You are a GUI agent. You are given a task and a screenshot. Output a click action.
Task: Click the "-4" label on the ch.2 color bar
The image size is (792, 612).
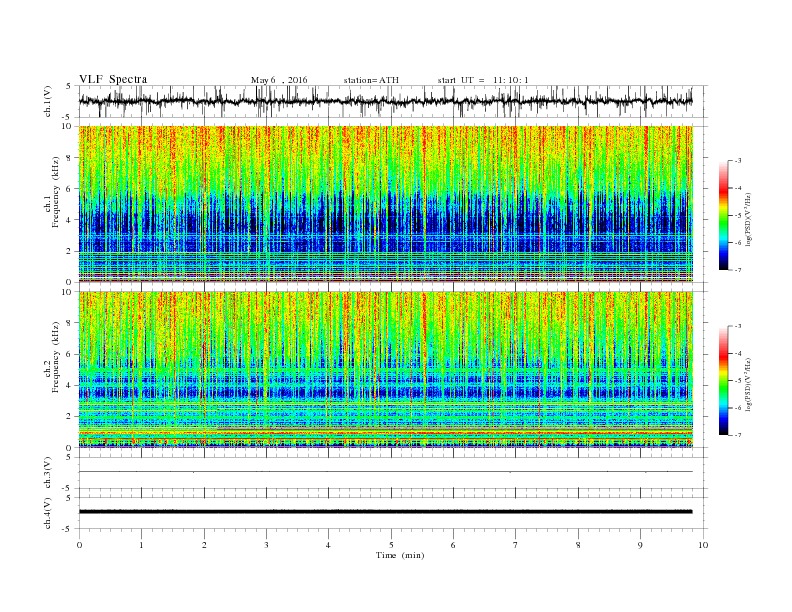coord(738,353)
